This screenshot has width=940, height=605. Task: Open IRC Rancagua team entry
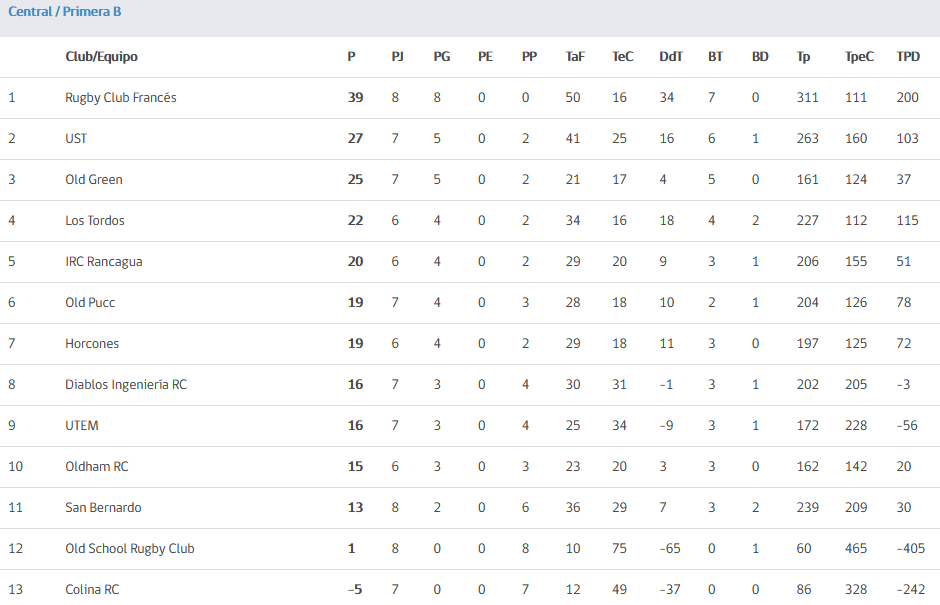(104, 261)
